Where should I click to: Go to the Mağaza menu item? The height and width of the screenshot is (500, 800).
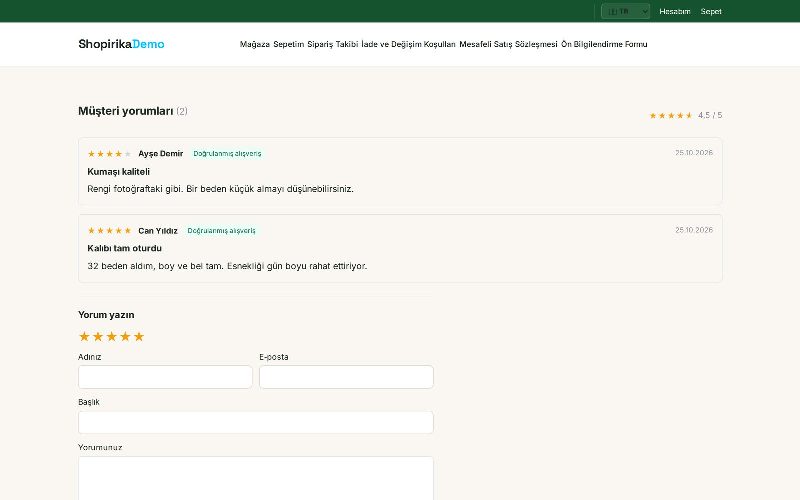pos(255,44)
